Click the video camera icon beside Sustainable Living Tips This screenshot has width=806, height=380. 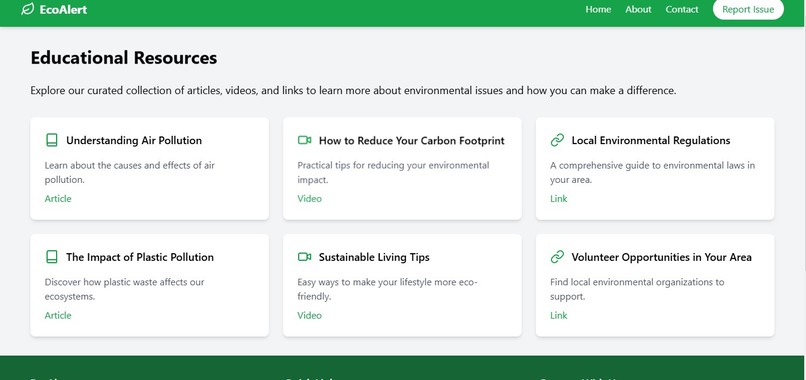304,257
